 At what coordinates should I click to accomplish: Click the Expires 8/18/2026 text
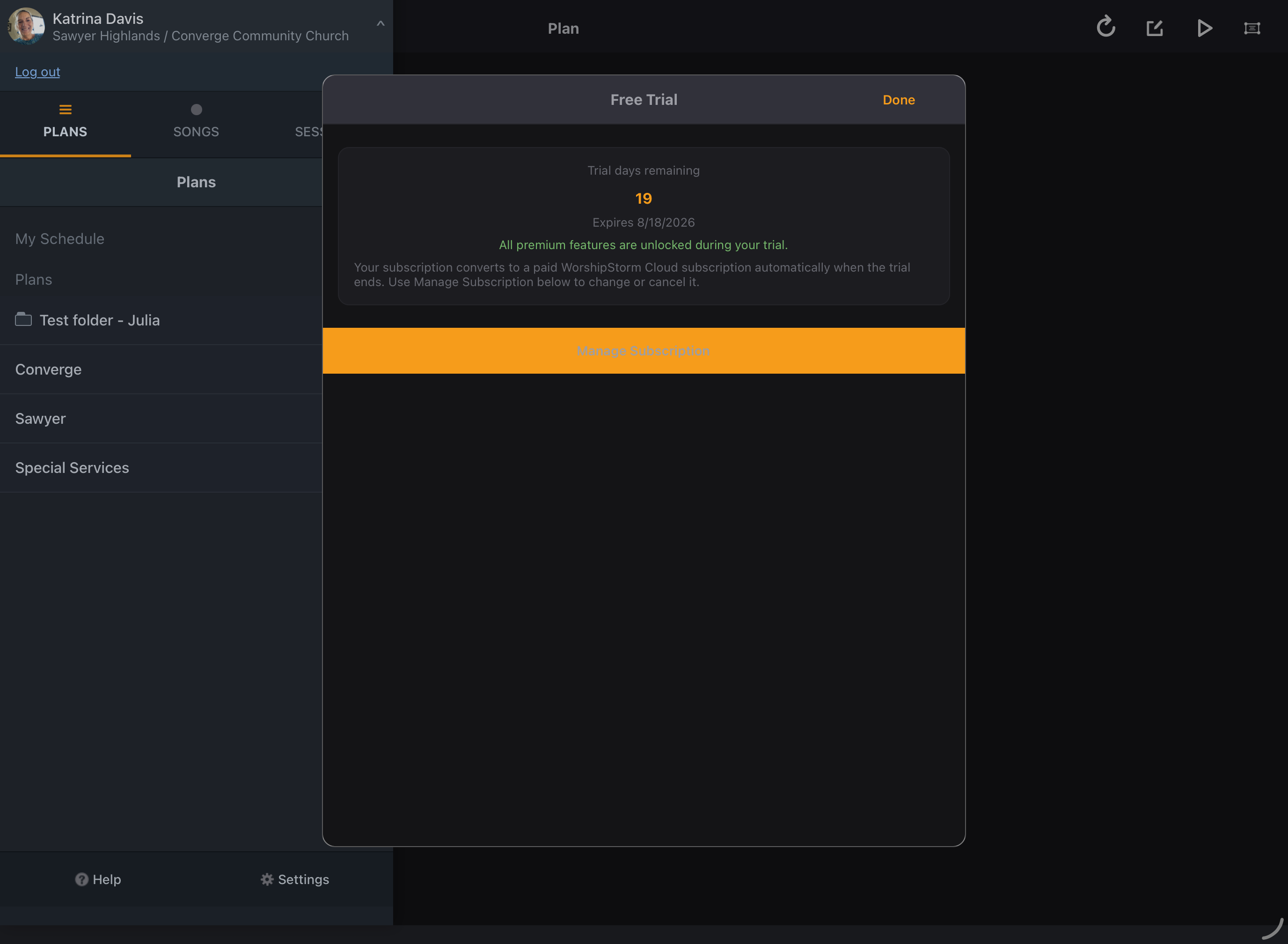click(644, 222)
